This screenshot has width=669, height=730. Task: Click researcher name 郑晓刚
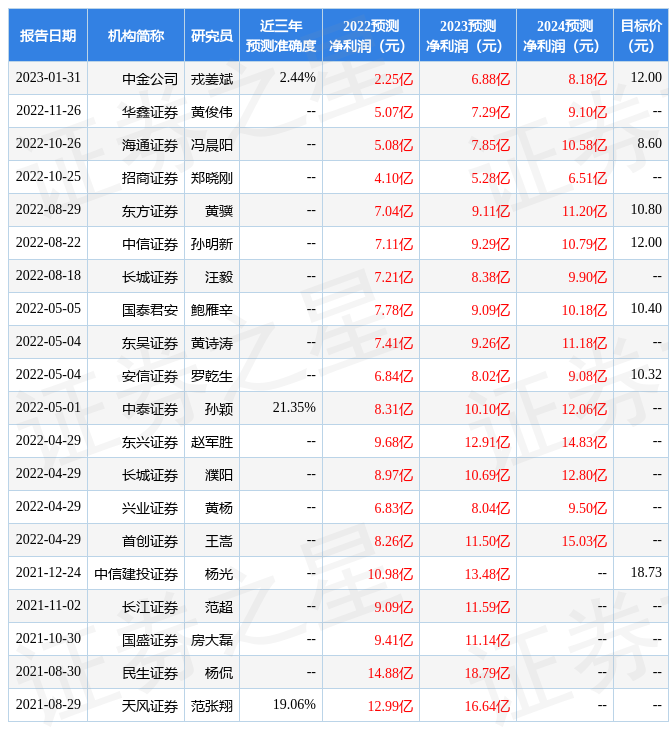click(212, 178)
